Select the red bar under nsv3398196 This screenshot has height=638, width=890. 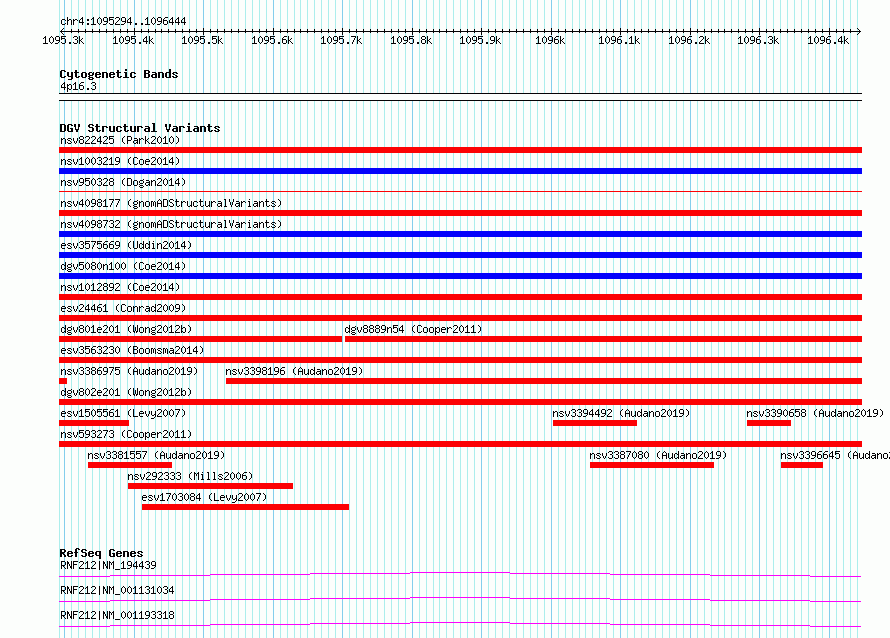point(544,381)
